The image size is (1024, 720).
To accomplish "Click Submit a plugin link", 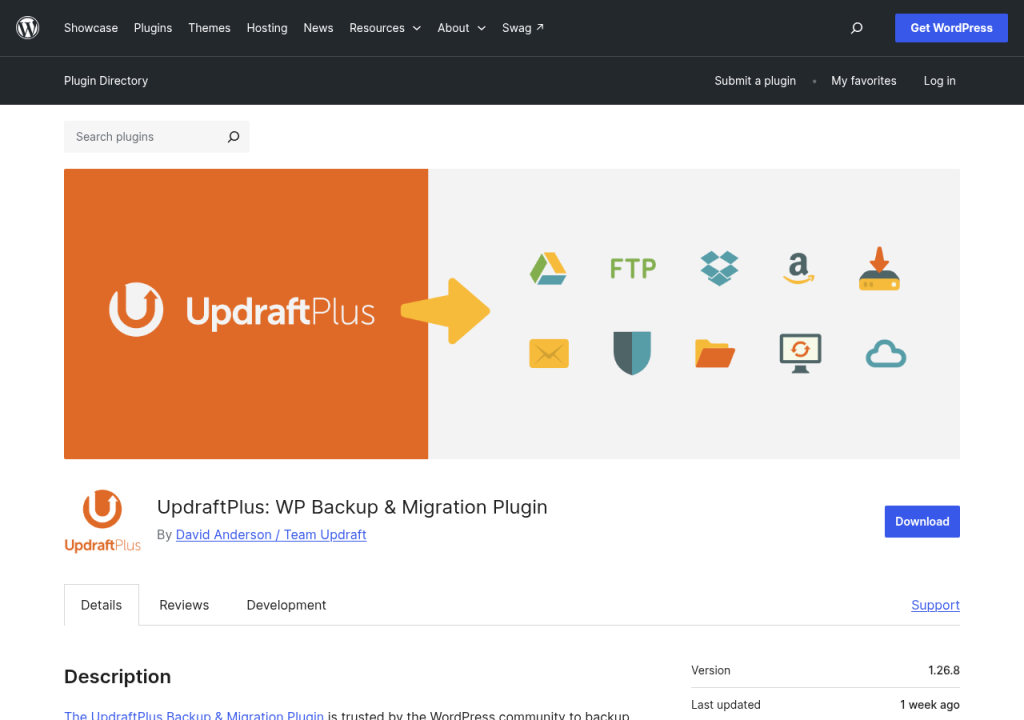I will click(x=755, y=81).
